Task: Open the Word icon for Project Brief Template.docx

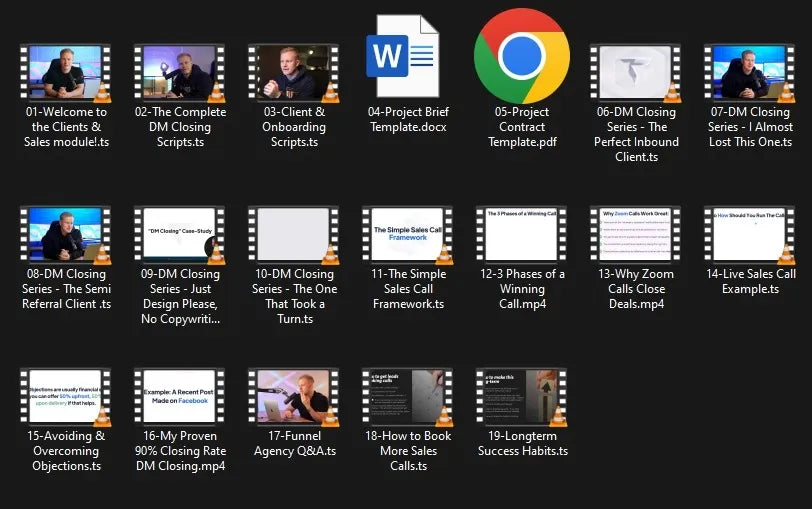Action: pos(407,56)
